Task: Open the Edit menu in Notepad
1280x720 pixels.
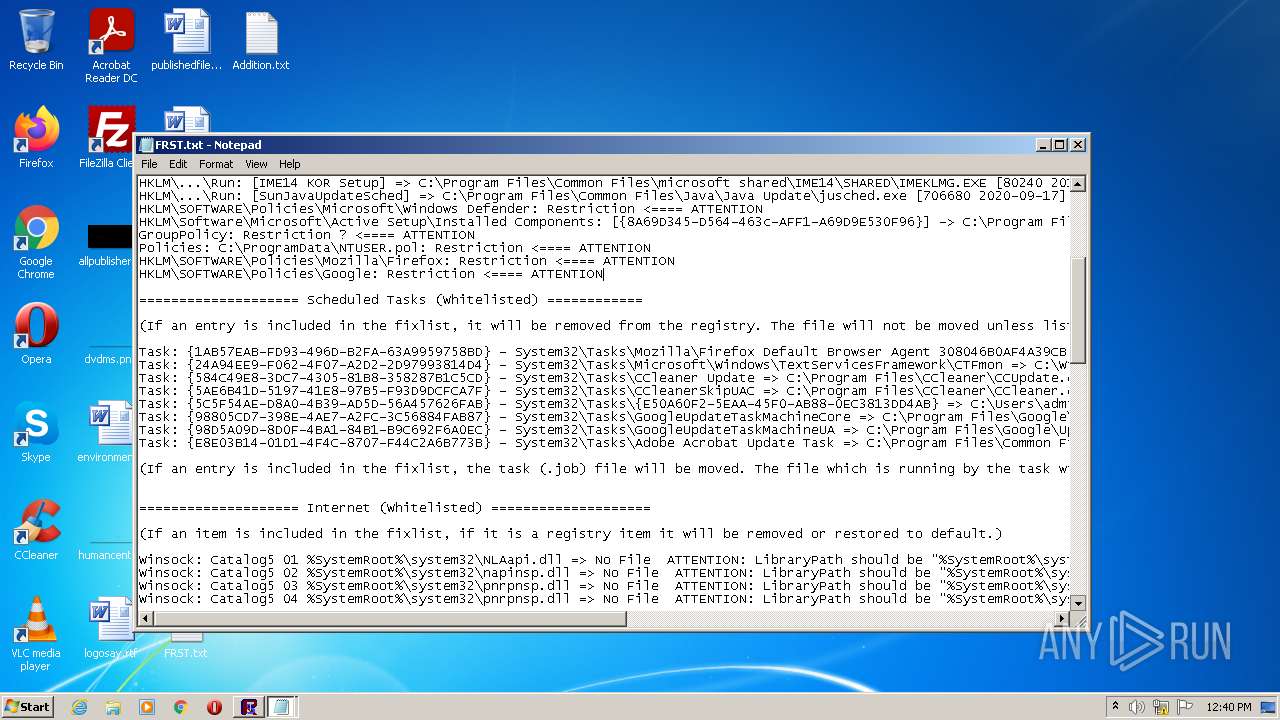Action: [x=178, y=164]
